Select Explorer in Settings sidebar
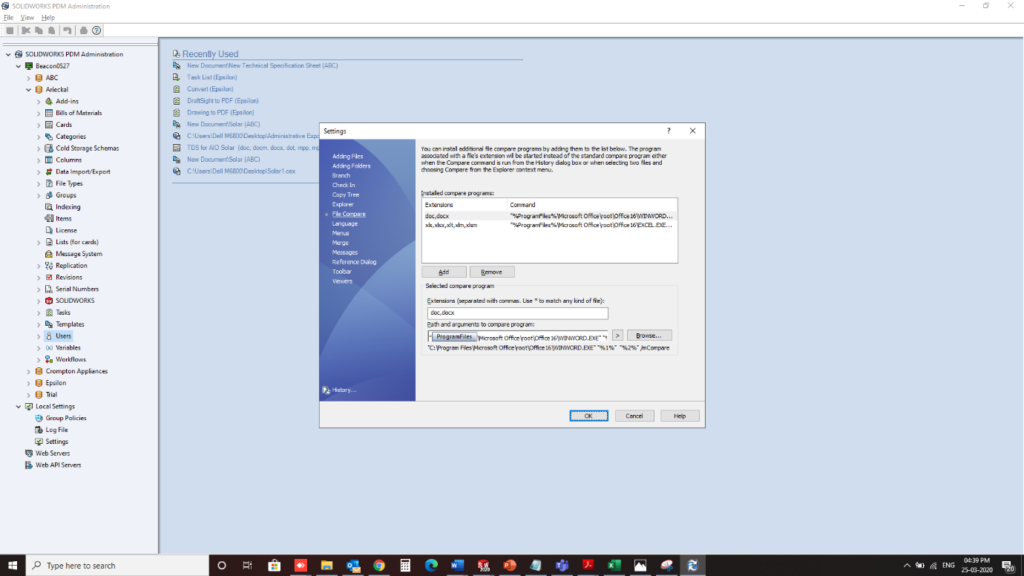 pyautogui.click(x=343, y=204)
